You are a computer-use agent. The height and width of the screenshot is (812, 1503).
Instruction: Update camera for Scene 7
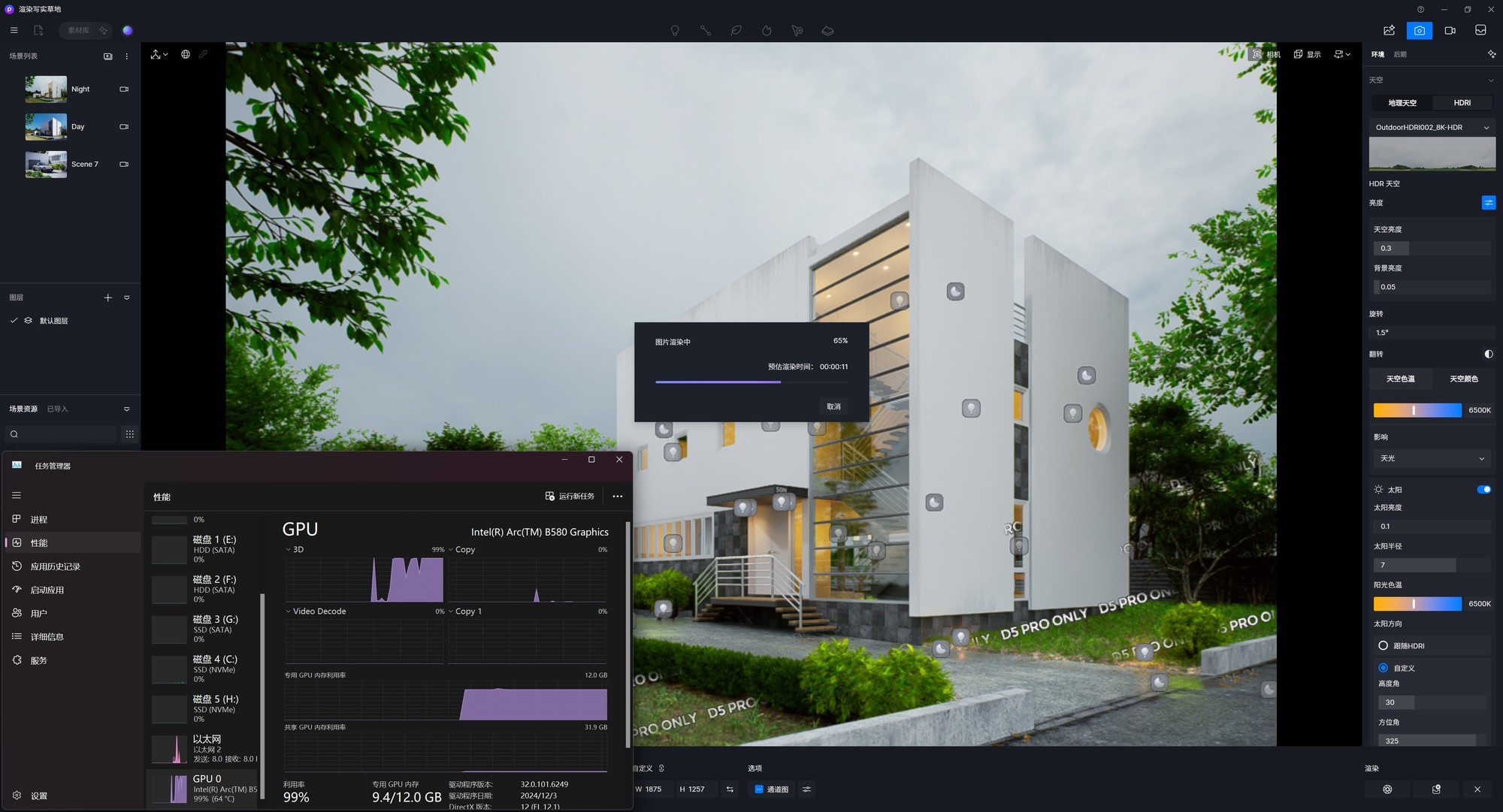click(124, 164)
